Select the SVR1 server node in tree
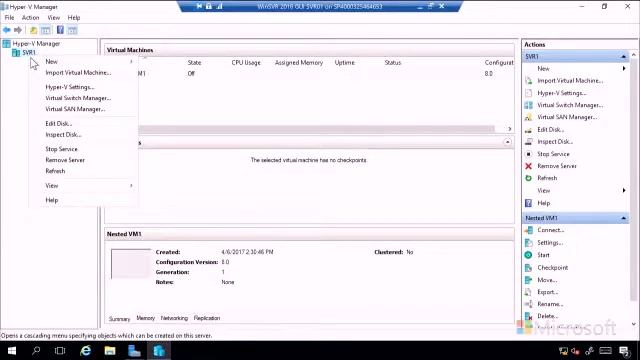 coord(29,53)
